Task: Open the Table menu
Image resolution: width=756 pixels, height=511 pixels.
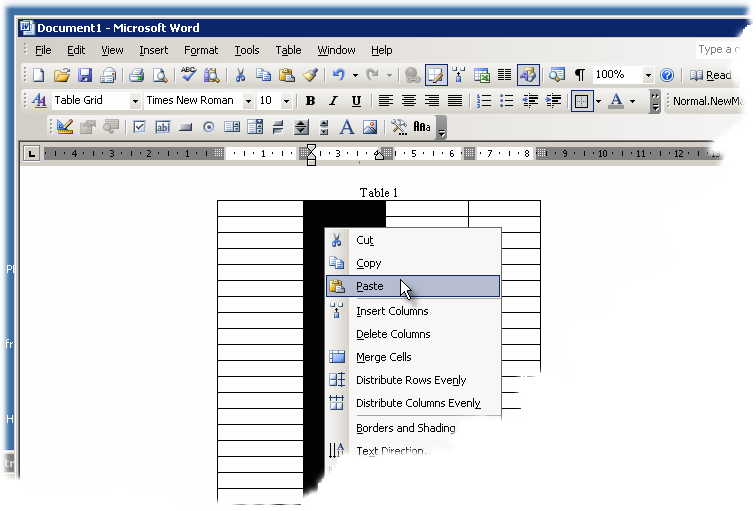Action: tap(288, 50)
